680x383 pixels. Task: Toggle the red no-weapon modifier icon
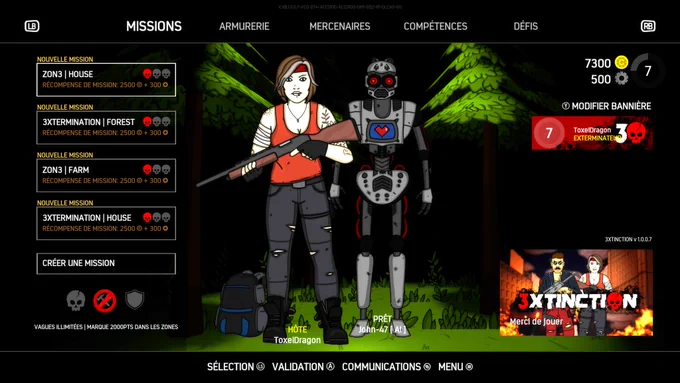click(x=105, y=301)
